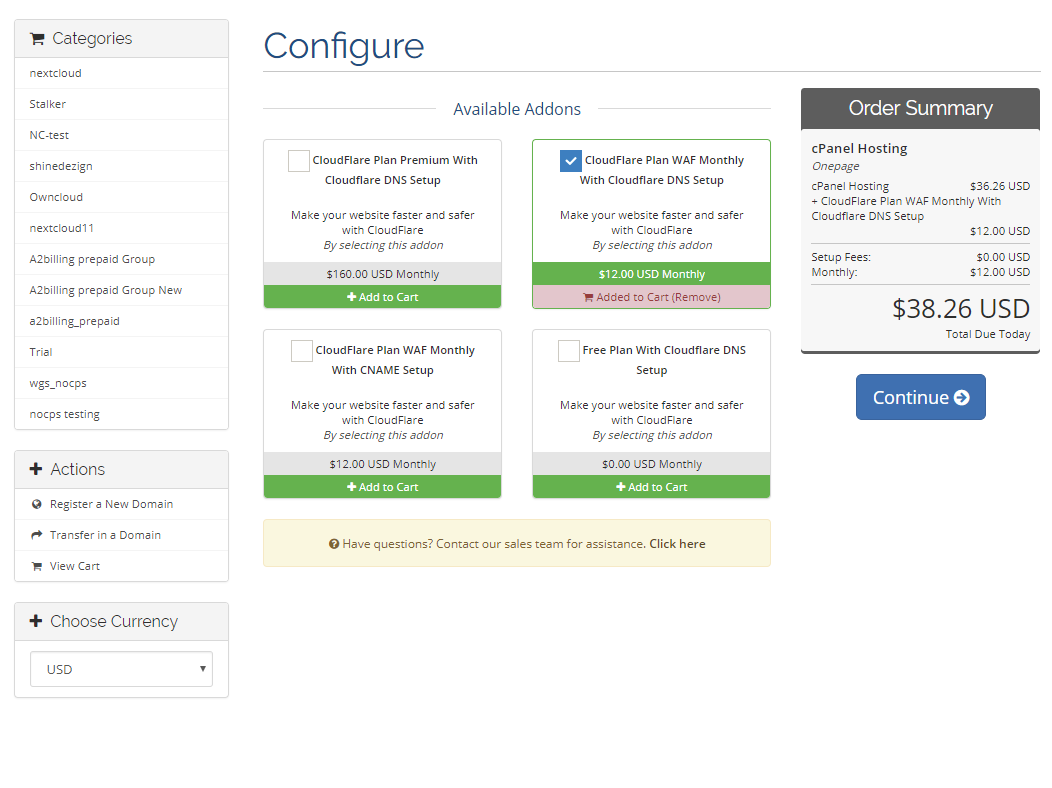Click the plus icon beside Actions heading
The height and width of the screenshot is (788, 1052).
tap(36, 469)
